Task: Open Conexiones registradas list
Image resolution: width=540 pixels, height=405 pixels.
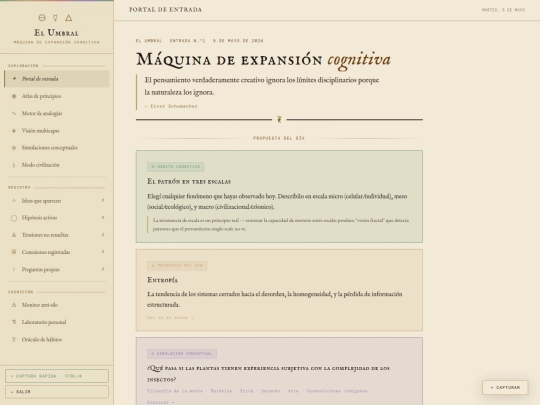Action: coord(57,252)
